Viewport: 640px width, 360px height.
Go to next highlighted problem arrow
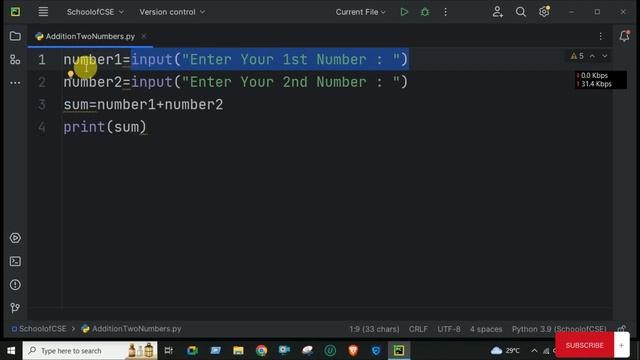[605, 56]
